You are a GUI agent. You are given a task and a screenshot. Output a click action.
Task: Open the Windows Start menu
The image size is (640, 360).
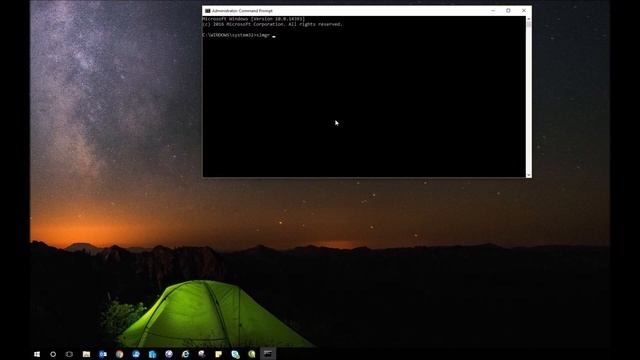[x=37, y=354]
